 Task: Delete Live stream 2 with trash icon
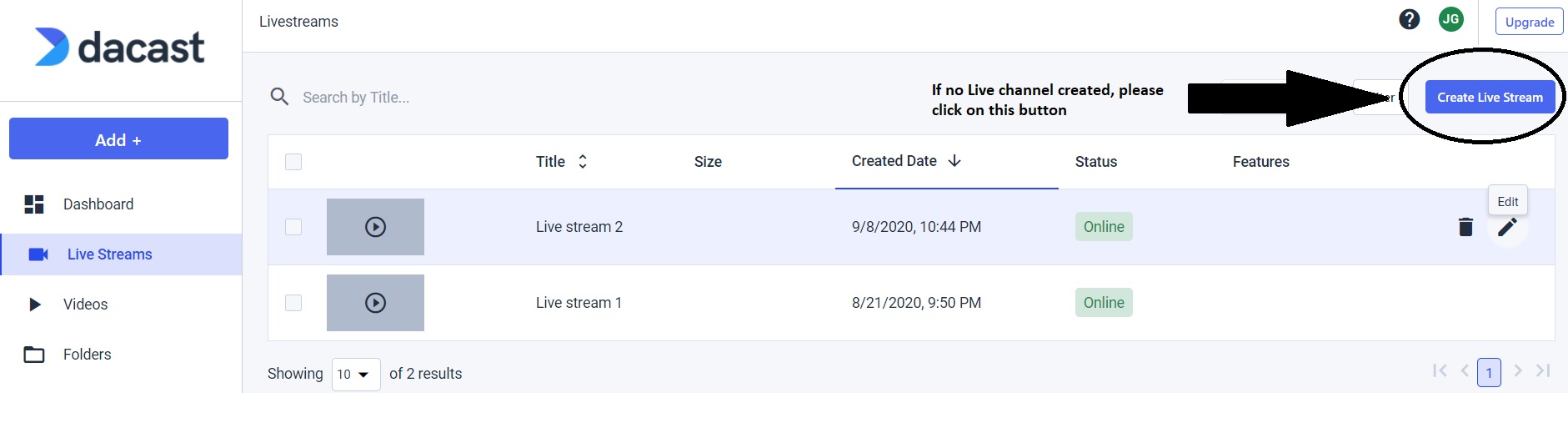pos(1465,227)
